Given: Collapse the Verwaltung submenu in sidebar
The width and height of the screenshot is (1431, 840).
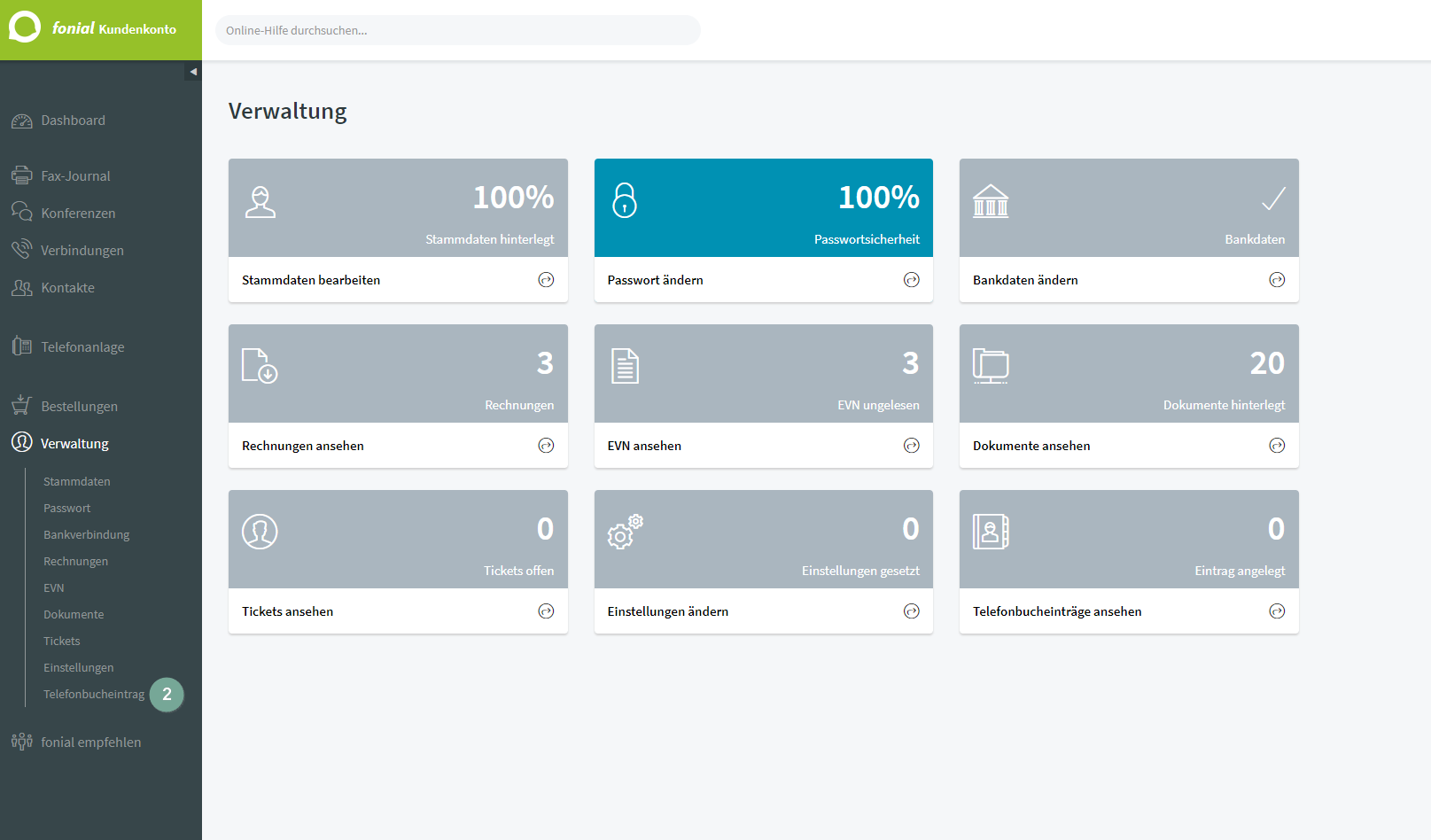Looking at the screenshot, I should point(74,443).
